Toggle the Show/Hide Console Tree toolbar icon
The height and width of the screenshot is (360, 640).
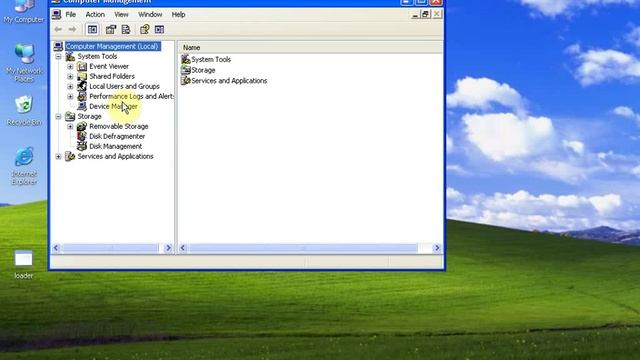93,29
